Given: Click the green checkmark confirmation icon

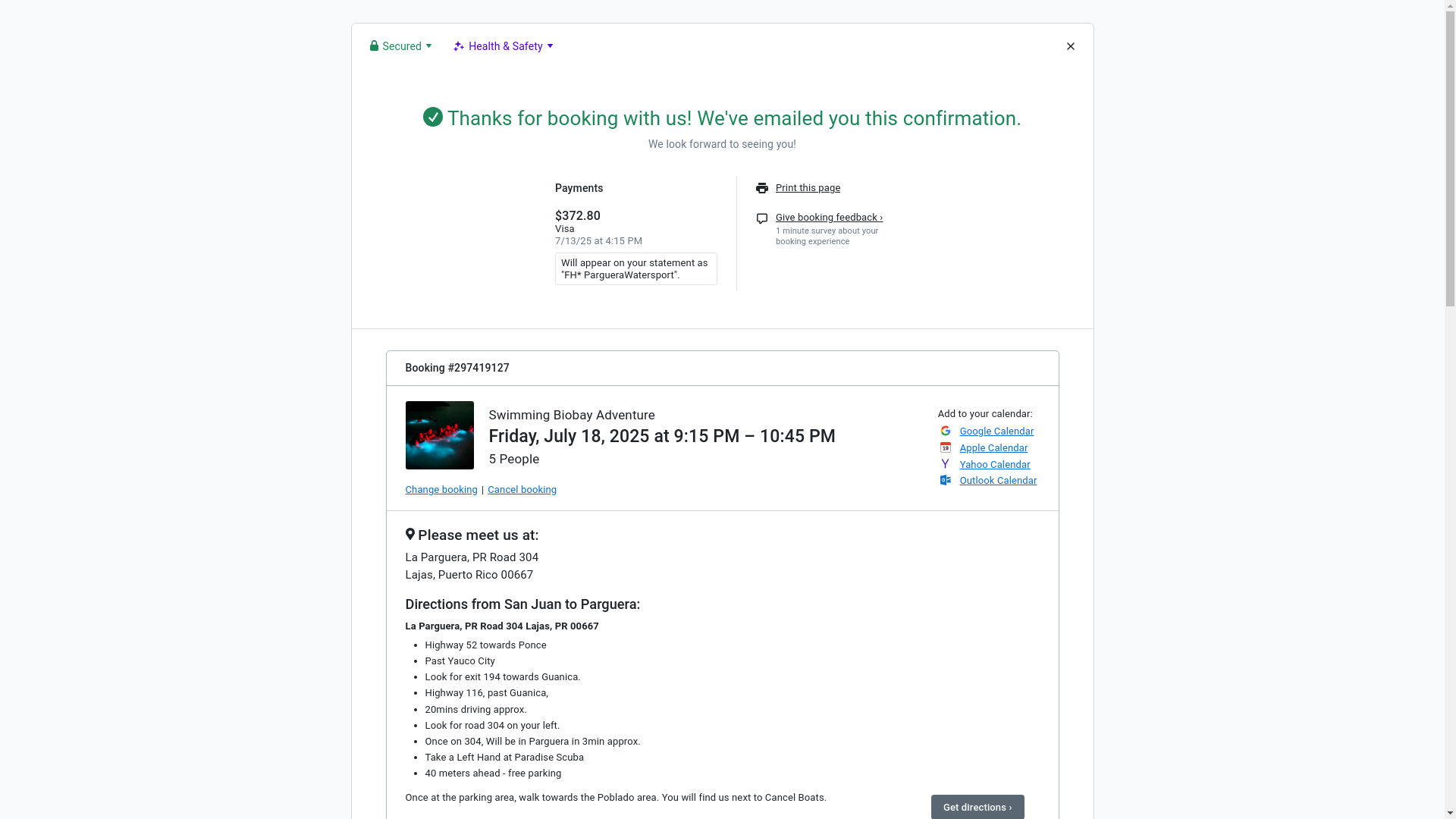Looking at the screenshot, I should tap(433, 117).
